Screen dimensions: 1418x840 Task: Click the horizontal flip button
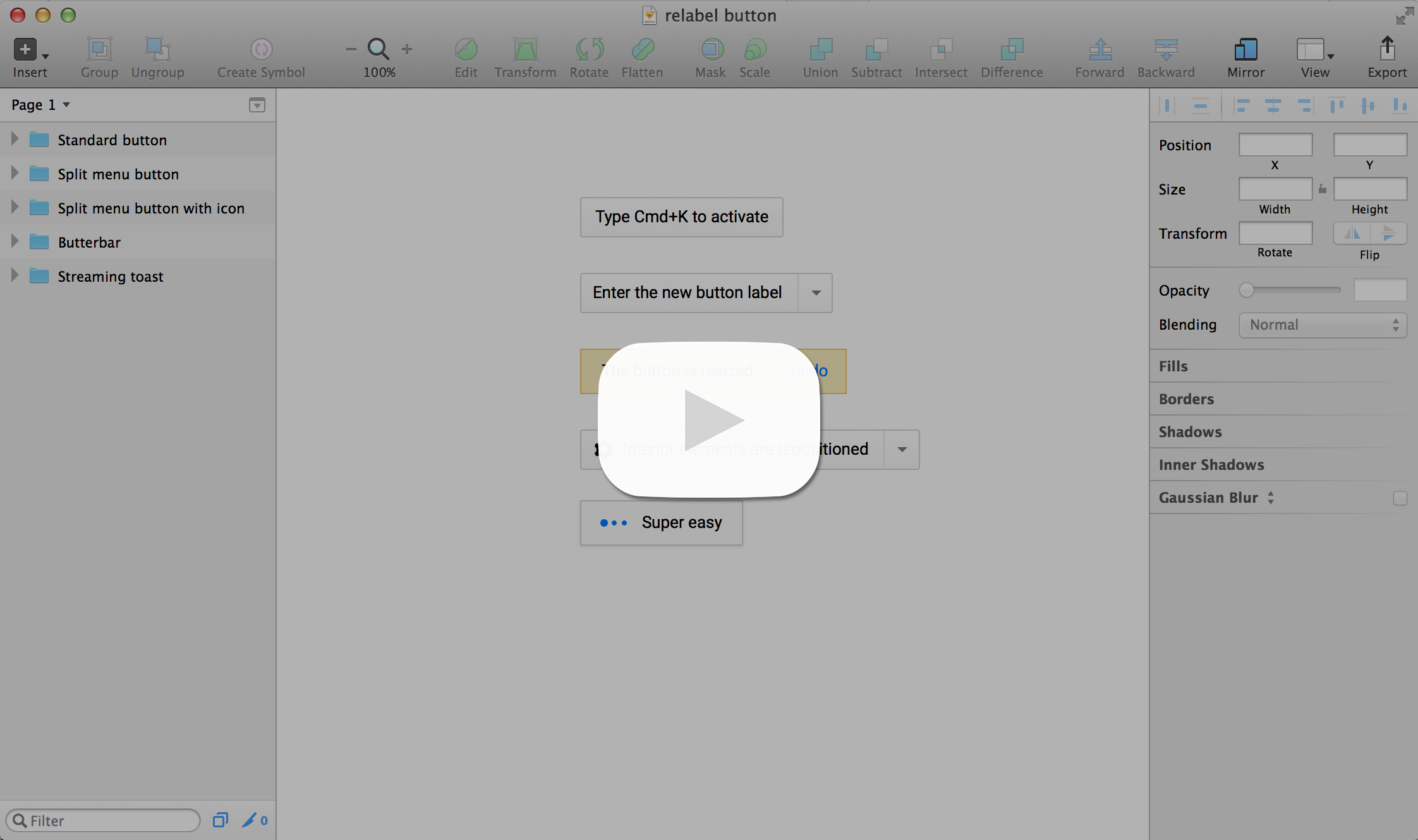click(x=1352, y=234)
